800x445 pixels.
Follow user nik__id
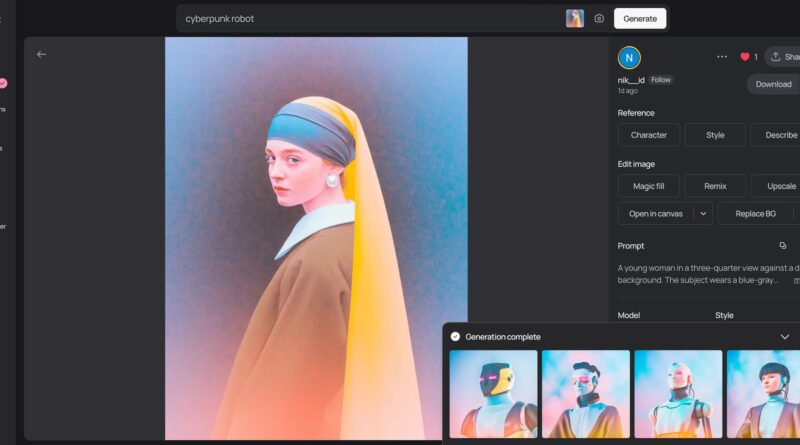pos(661,80)
